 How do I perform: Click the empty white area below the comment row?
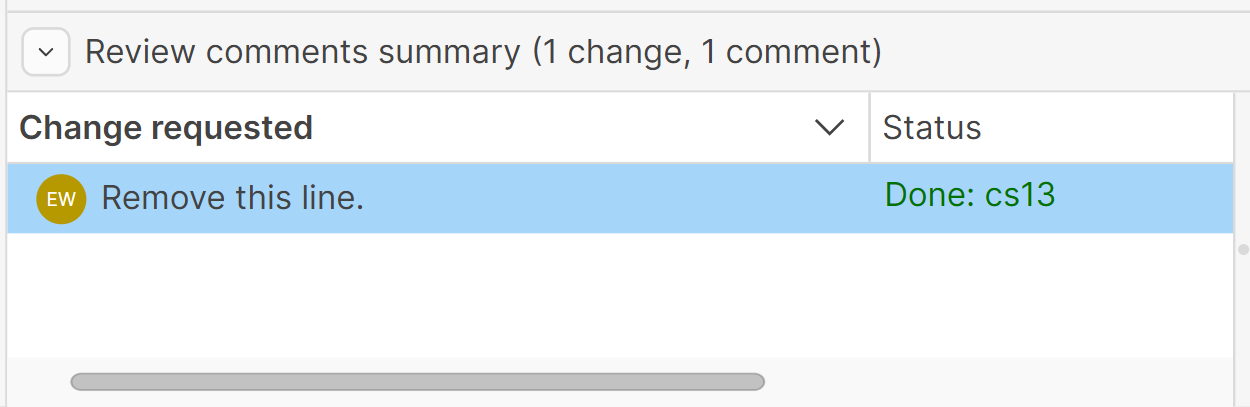point(600,295)
